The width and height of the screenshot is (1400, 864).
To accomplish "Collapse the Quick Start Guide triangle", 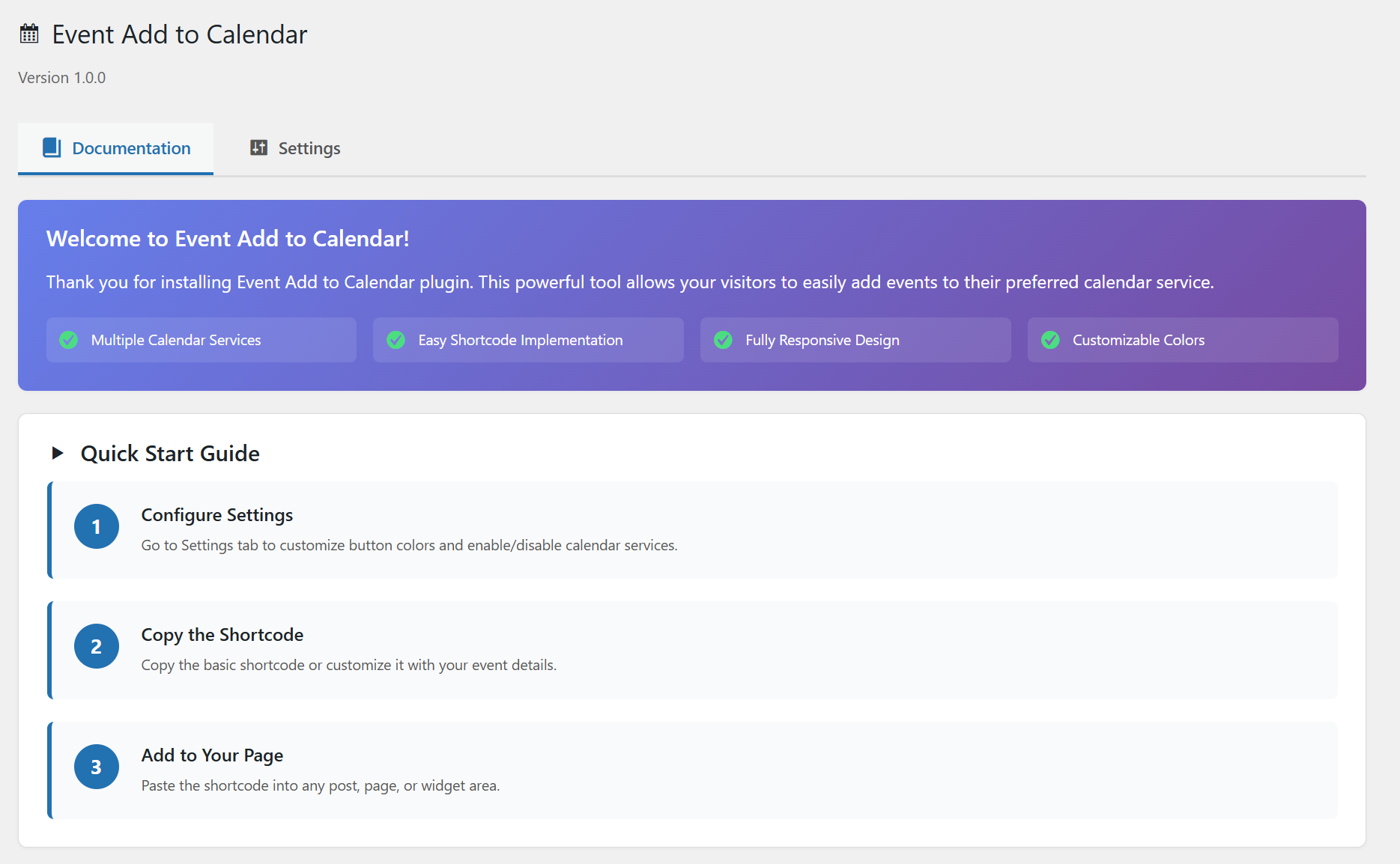I will coord(58,453).
